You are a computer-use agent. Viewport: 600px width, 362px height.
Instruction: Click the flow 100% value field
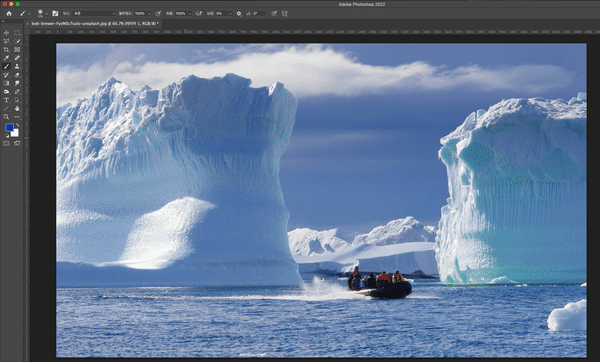tap(181, 13)
